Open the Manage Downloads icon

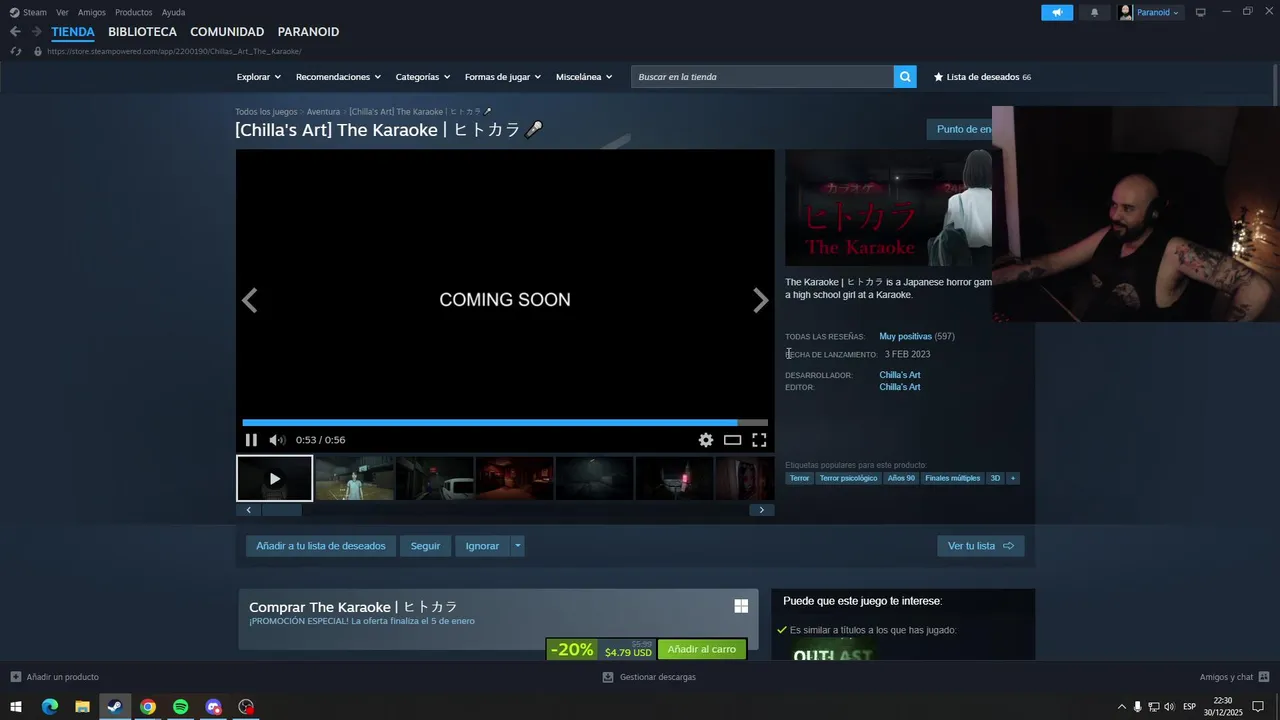(x=608, y=677)
